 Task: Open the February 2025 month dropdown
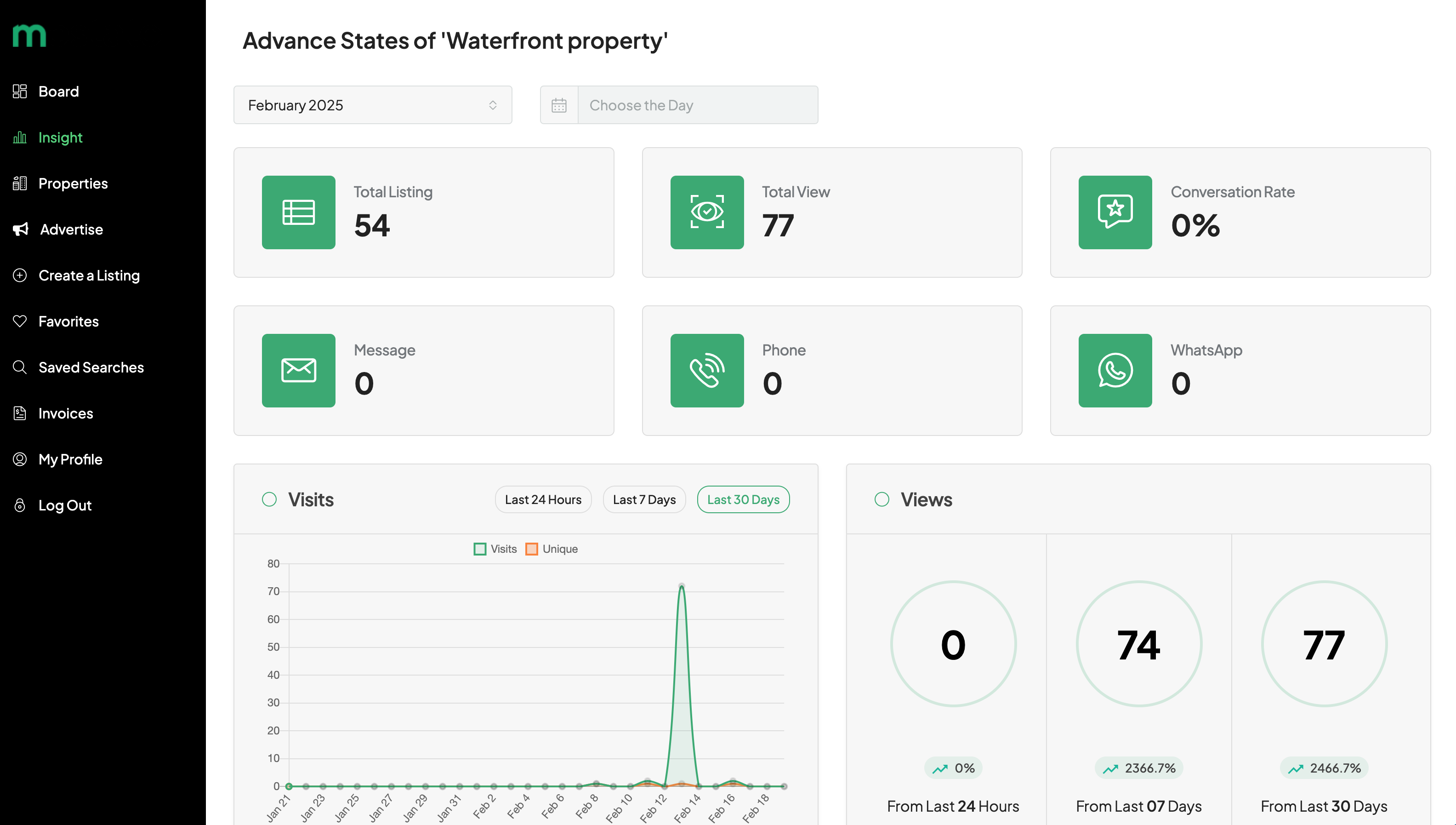[x=372, y=105]
